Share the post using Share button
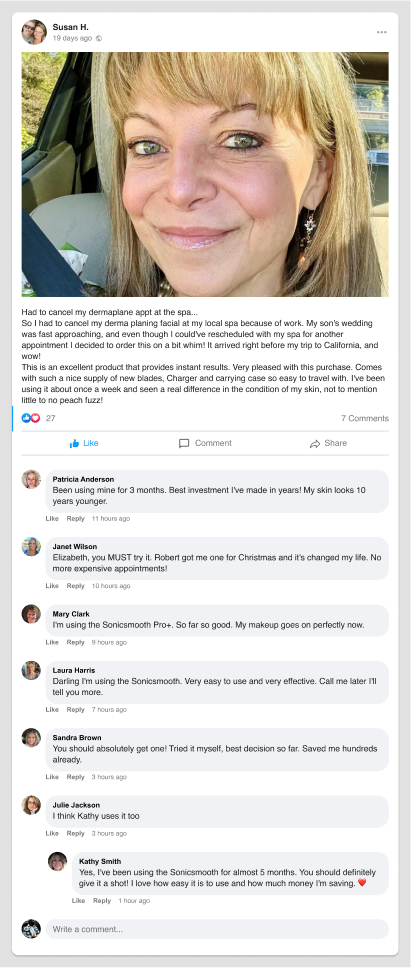Image resolution: width=411 pixels, height=968 pixels. pos(328,443)
